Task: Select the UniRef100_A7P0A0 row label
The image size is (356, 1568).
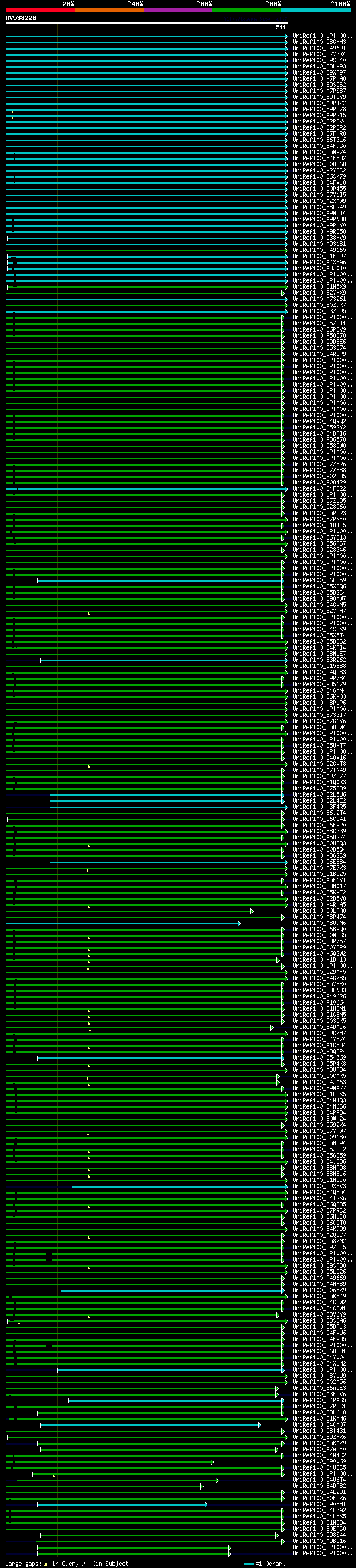Action: [x=319, y=78]
